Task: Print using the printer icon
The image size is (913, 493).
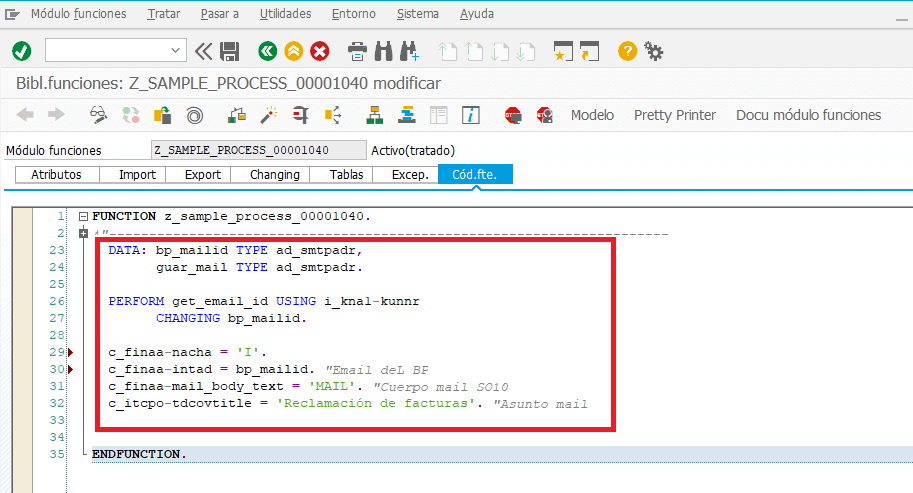Action: click(357, 52)
